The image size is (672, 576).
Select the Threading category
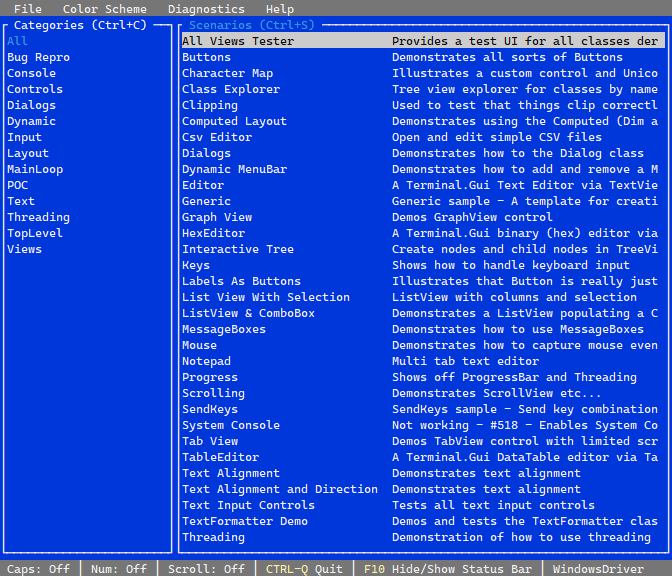coord(38,217)
